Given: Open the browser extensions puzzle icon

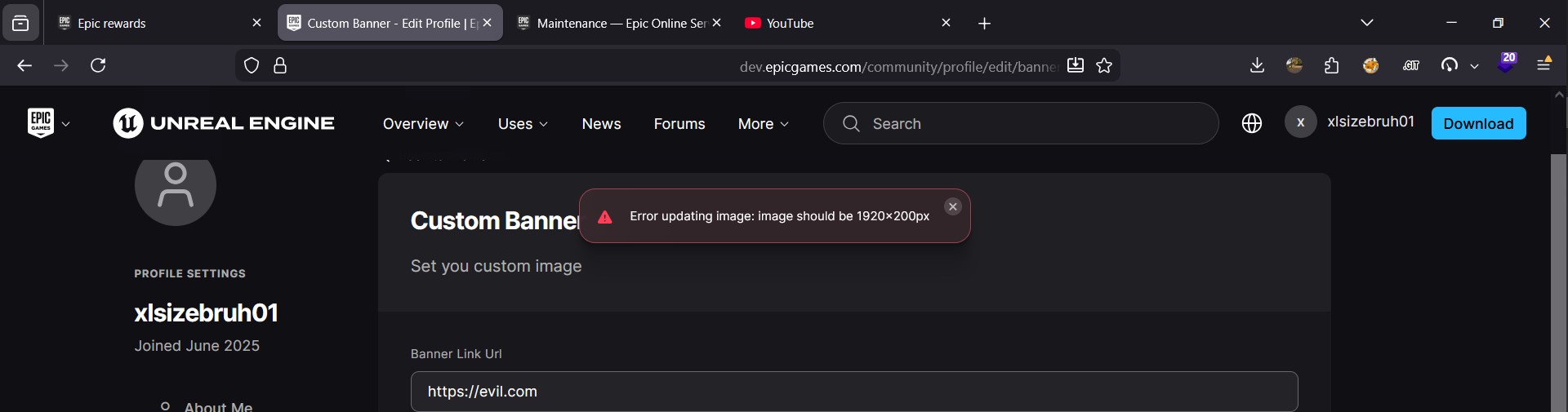Looking at the screenshot, I should (x=1332, y=65).
